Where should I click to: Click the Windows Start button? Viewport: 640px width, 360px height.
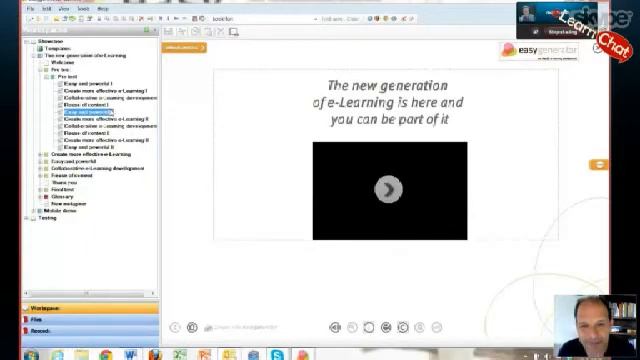31,355
